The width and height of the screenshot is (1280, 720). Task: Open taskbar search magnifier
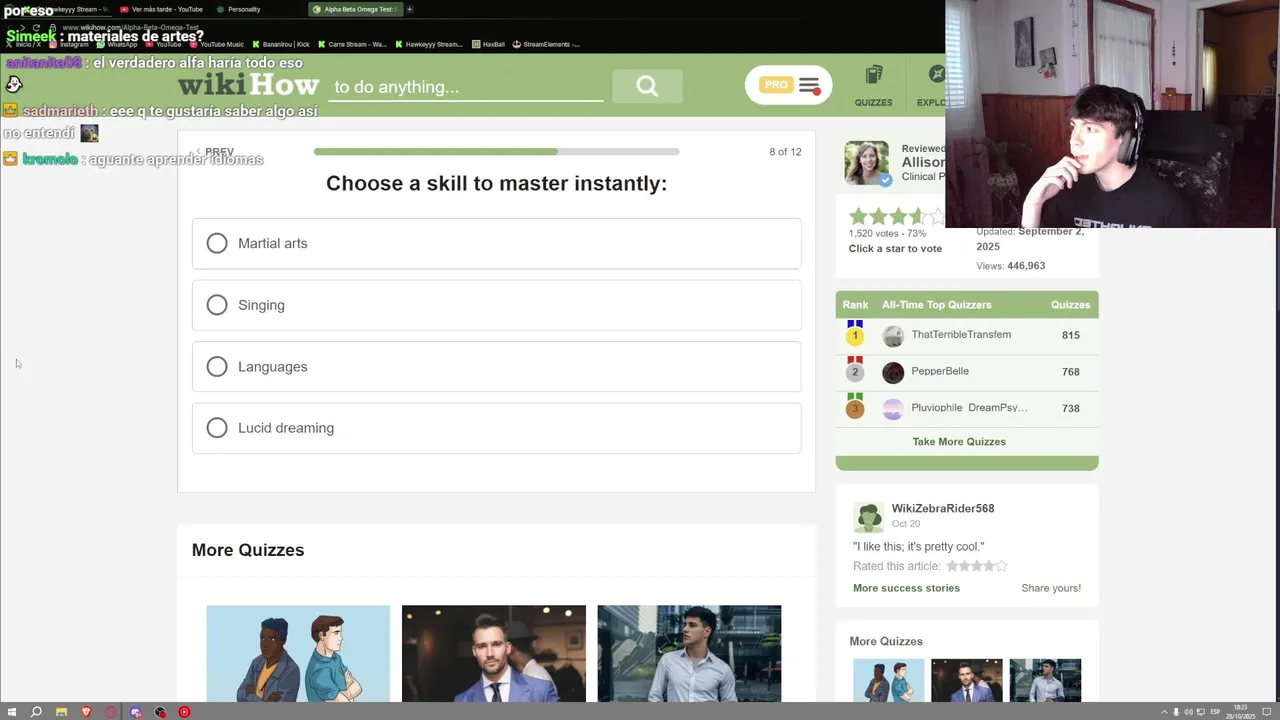(36, 712)
